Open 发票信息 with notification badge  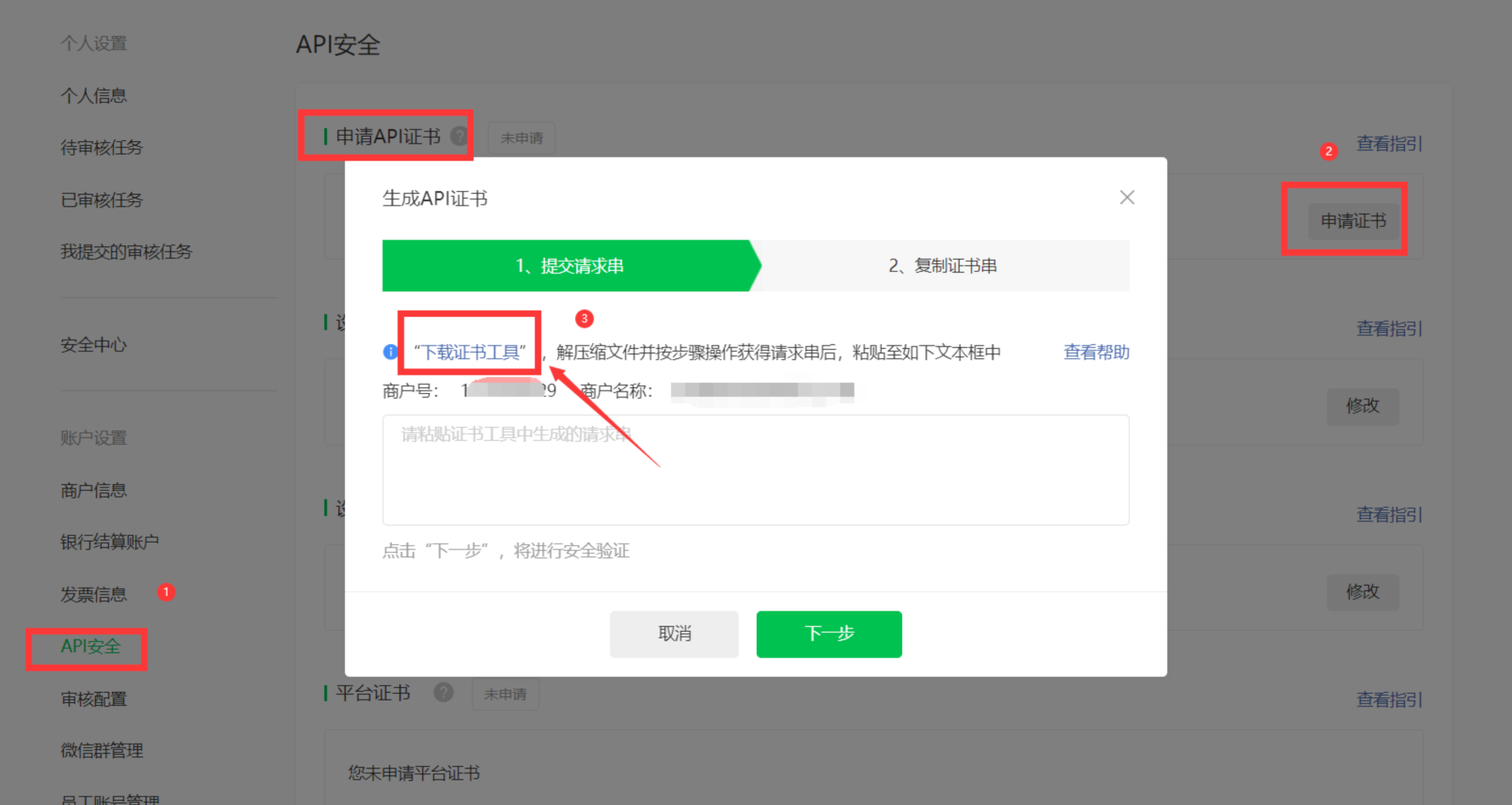coord(93,594)
